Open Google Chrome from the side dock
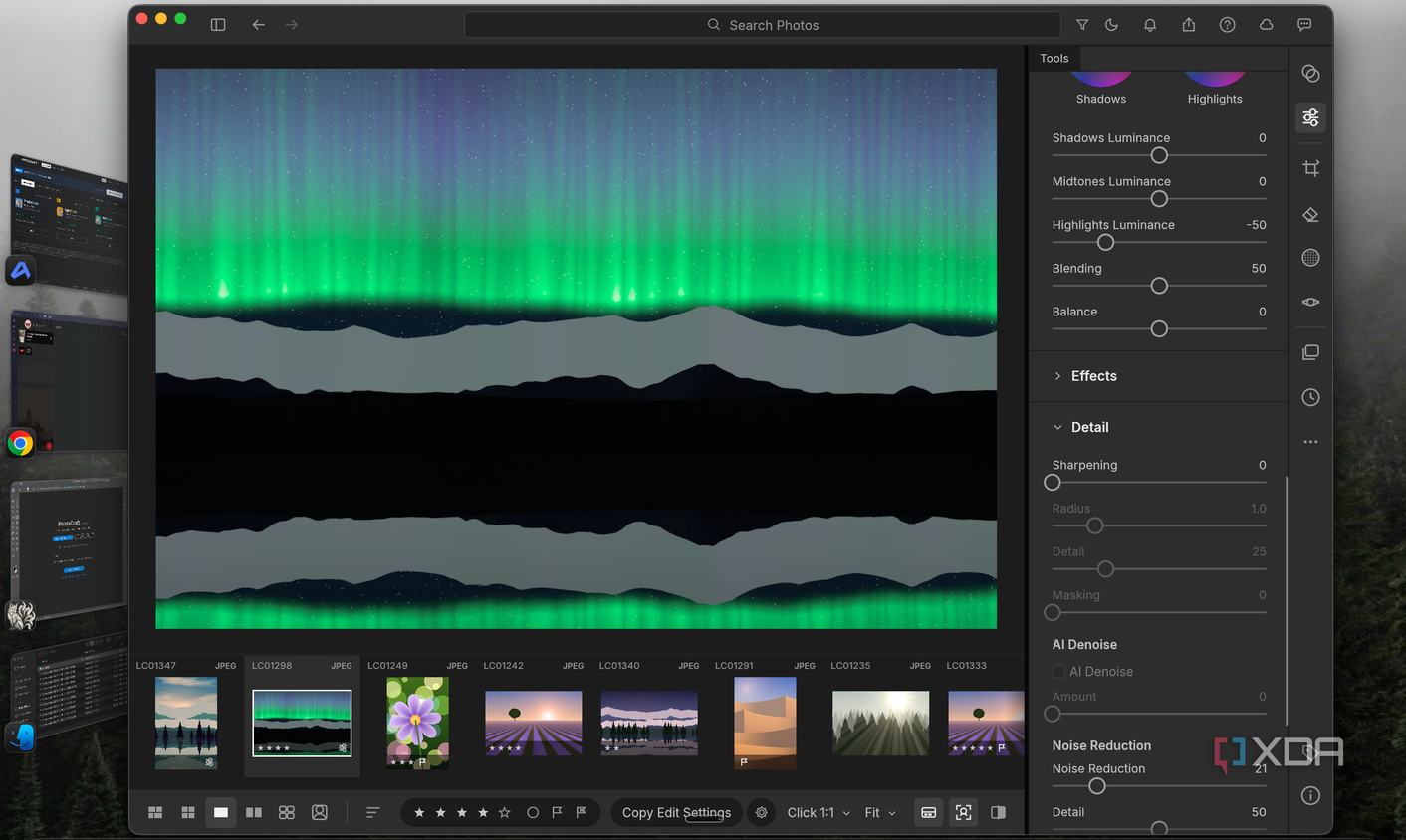The height and width of the screenshot is (840, 1406). click(x=20, y=443)
